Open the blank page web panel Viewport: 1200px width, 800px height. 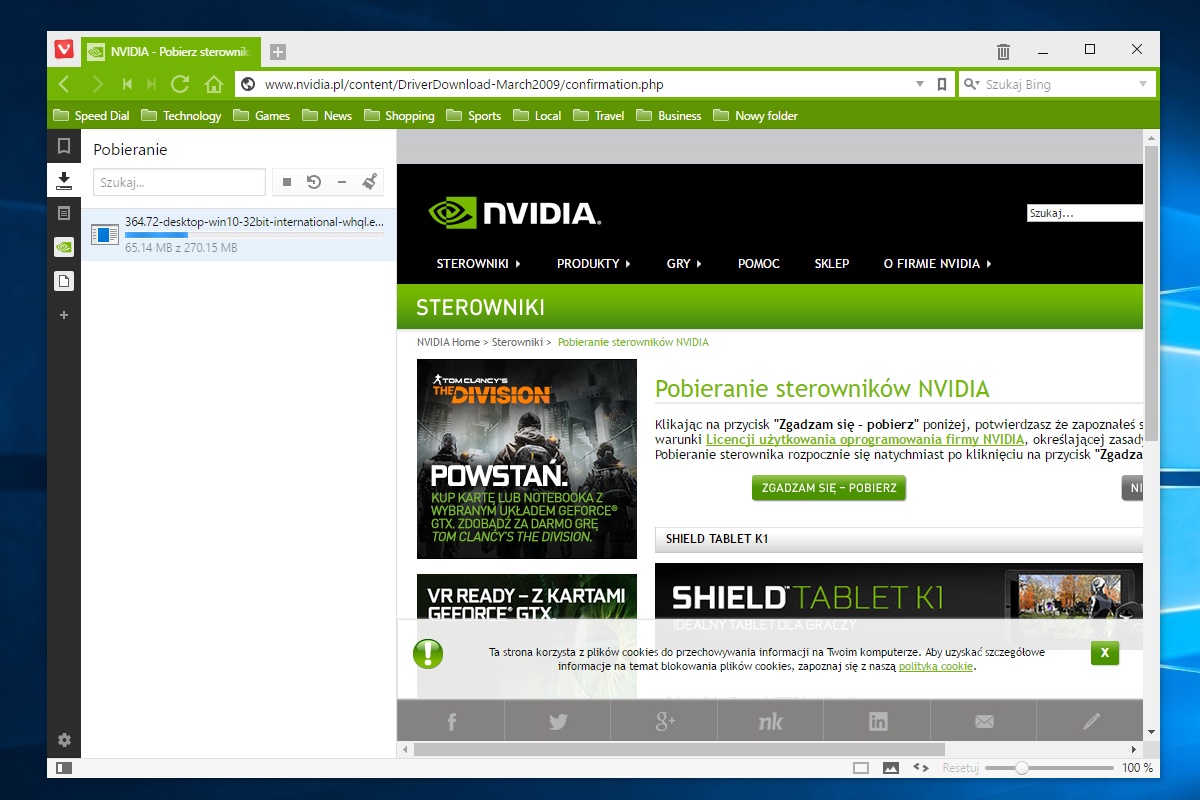[x=64, y=281]
